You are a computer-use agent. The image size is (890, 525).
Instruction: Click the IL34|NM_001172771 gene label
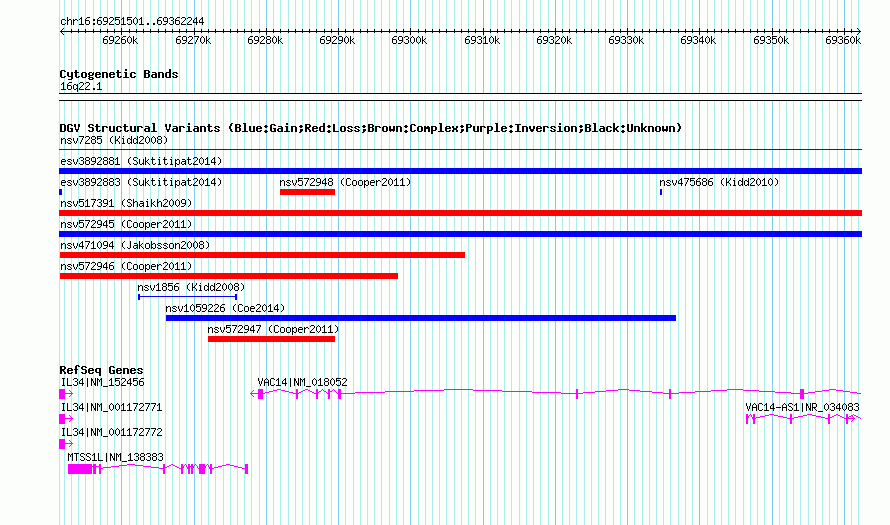coord(111,408)
